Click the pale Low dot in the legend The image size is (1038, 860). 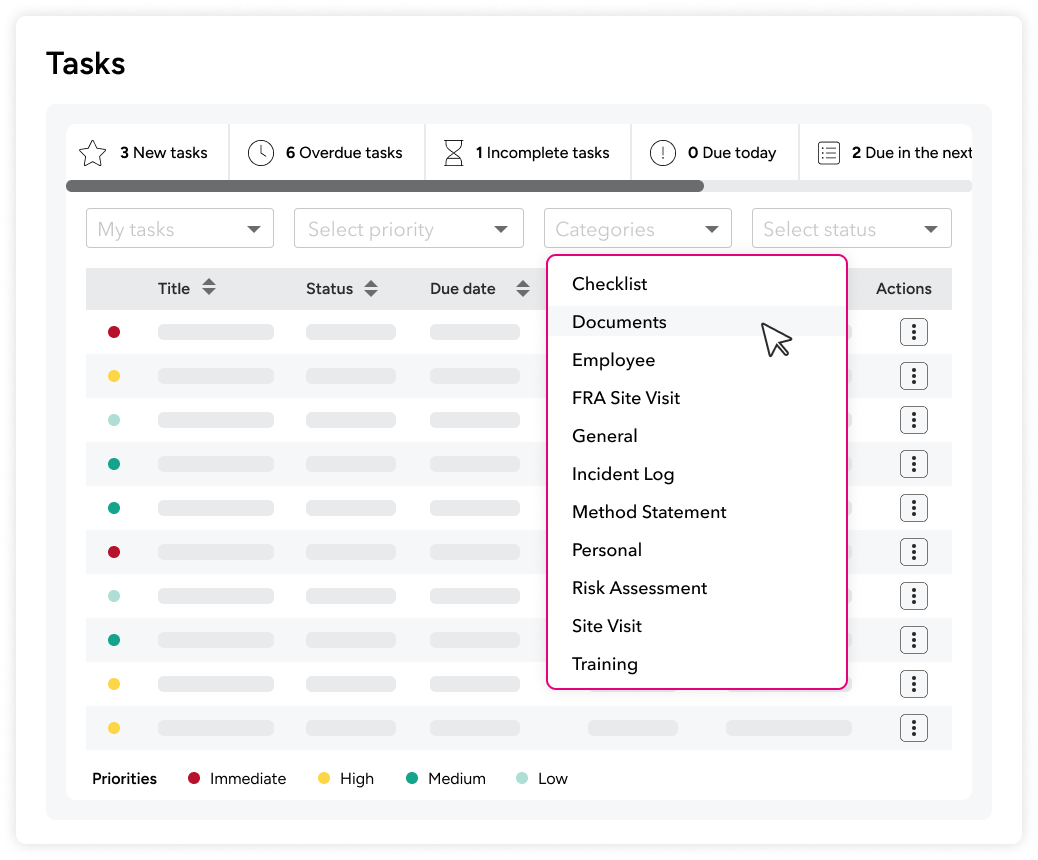click(x=522, y=778)
